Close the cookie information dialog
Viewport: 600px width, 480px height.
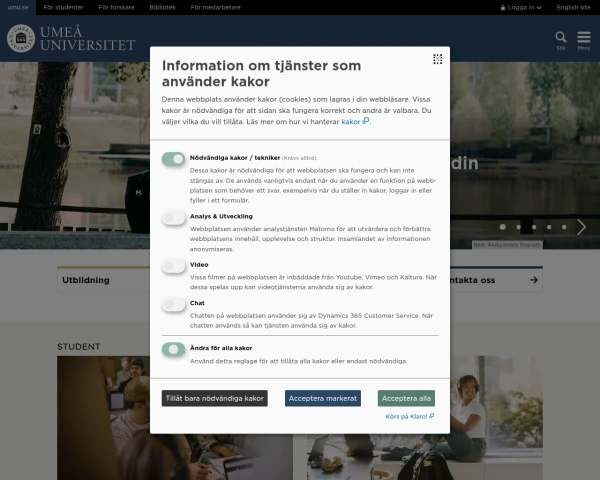437,59
